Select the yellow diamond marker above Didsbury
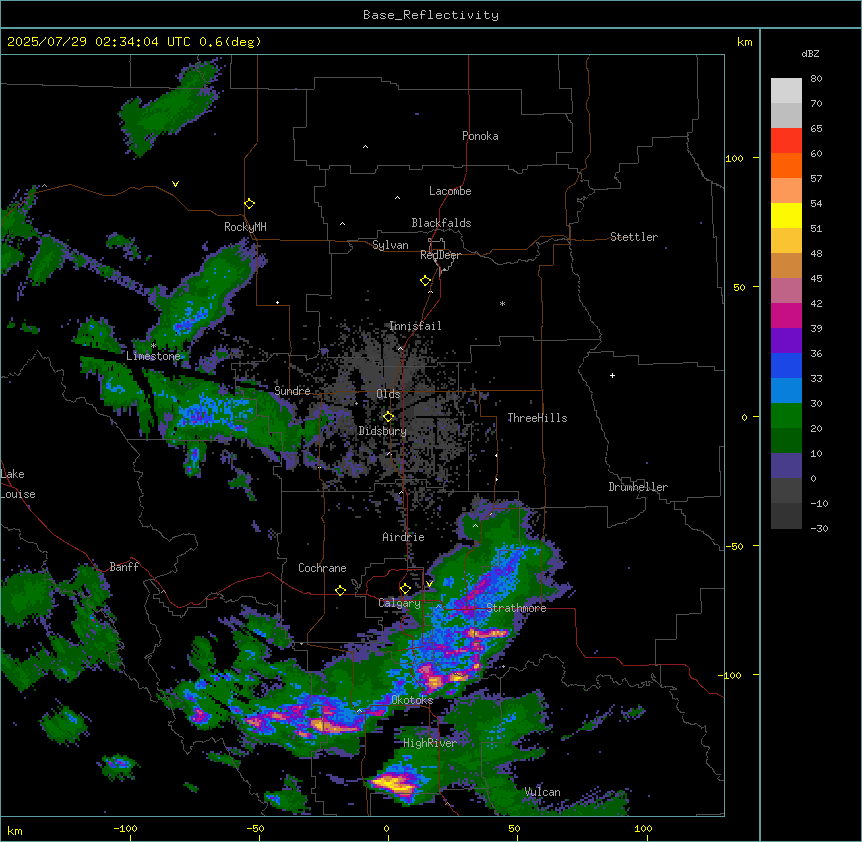The width and height of the screenshot is (862, 842). (388, 417)
